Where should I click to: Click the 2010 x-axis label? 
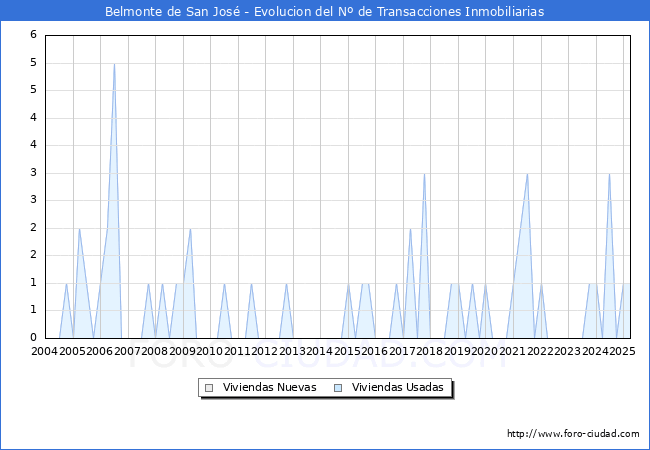[210, 351]
